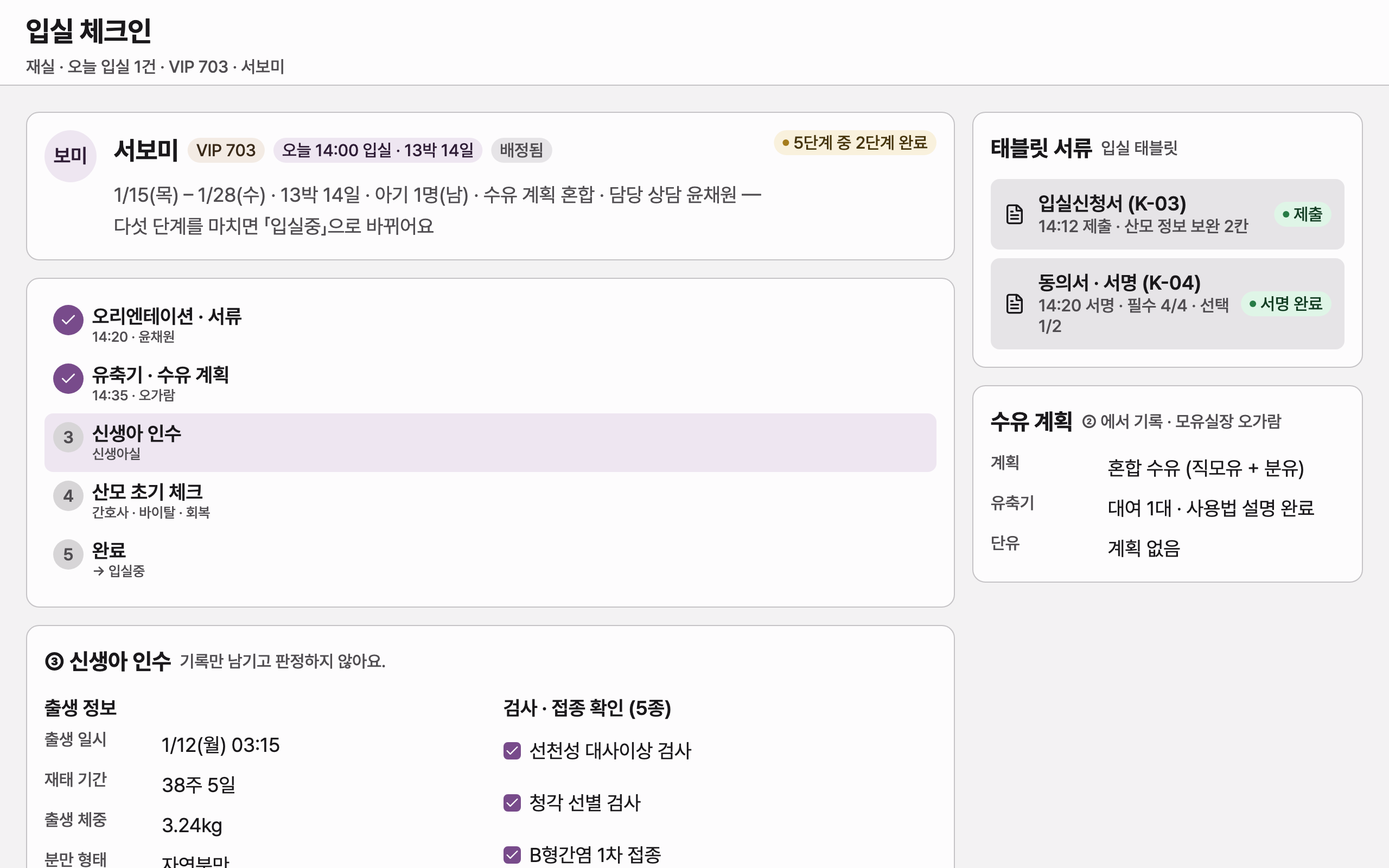This screenshot has height=868, width=1389.
Task: Open the 오리엔테이션 · 서류 step
Action: (490, 325)
